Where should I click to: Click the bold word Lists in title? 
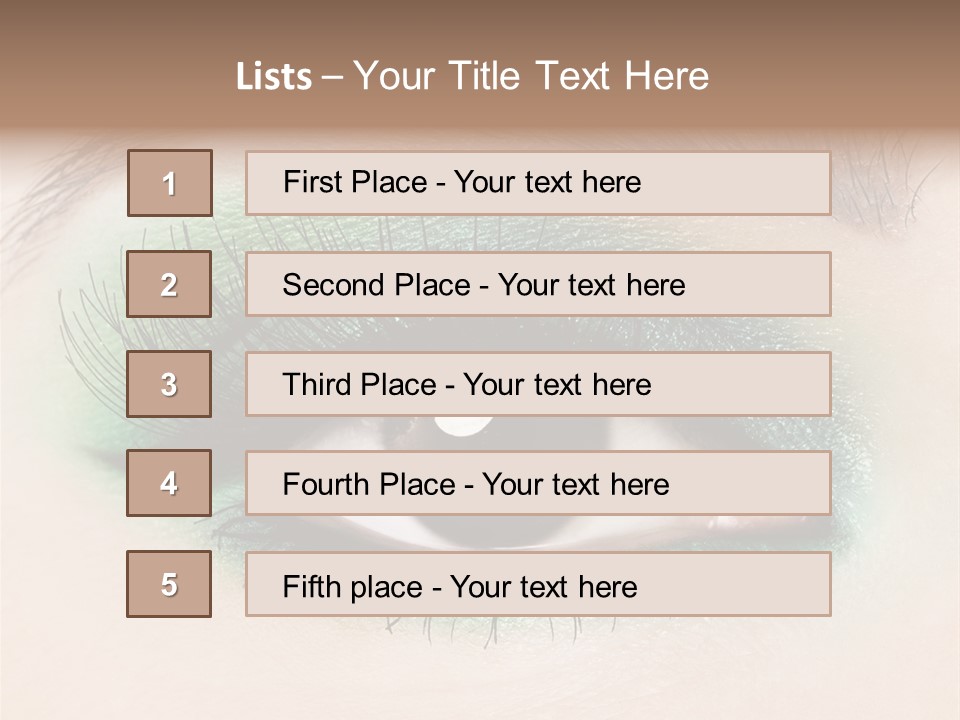[274, 77]
